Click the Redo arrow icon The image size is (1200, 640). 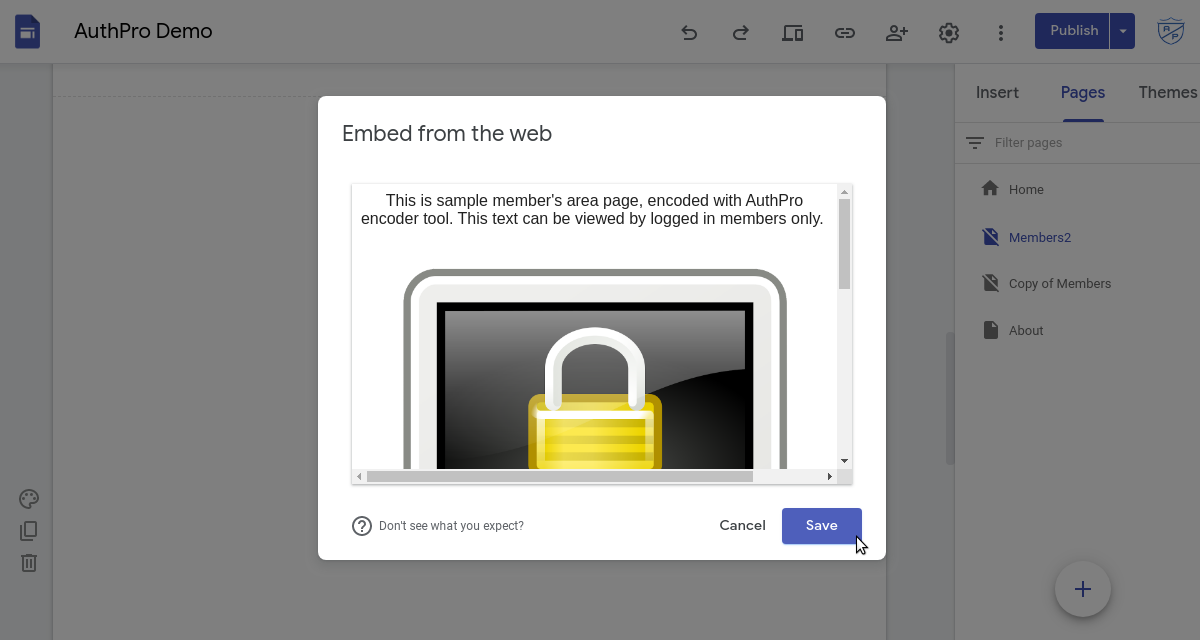pyautogui.click(x=741, y=32)
